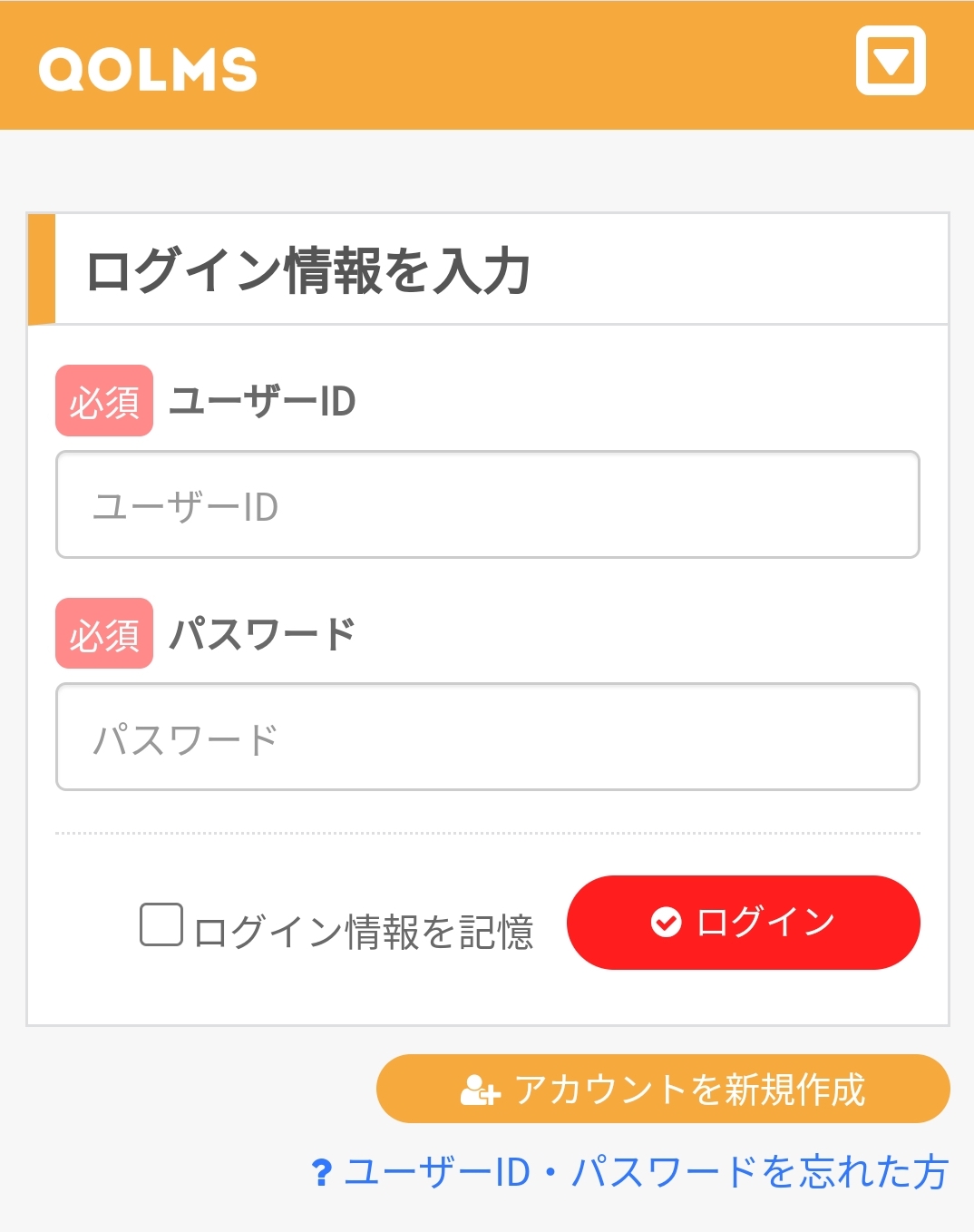974x1232 pixels.
Task: Click the QOLMS logo in the header
Action: coord(148,69)
